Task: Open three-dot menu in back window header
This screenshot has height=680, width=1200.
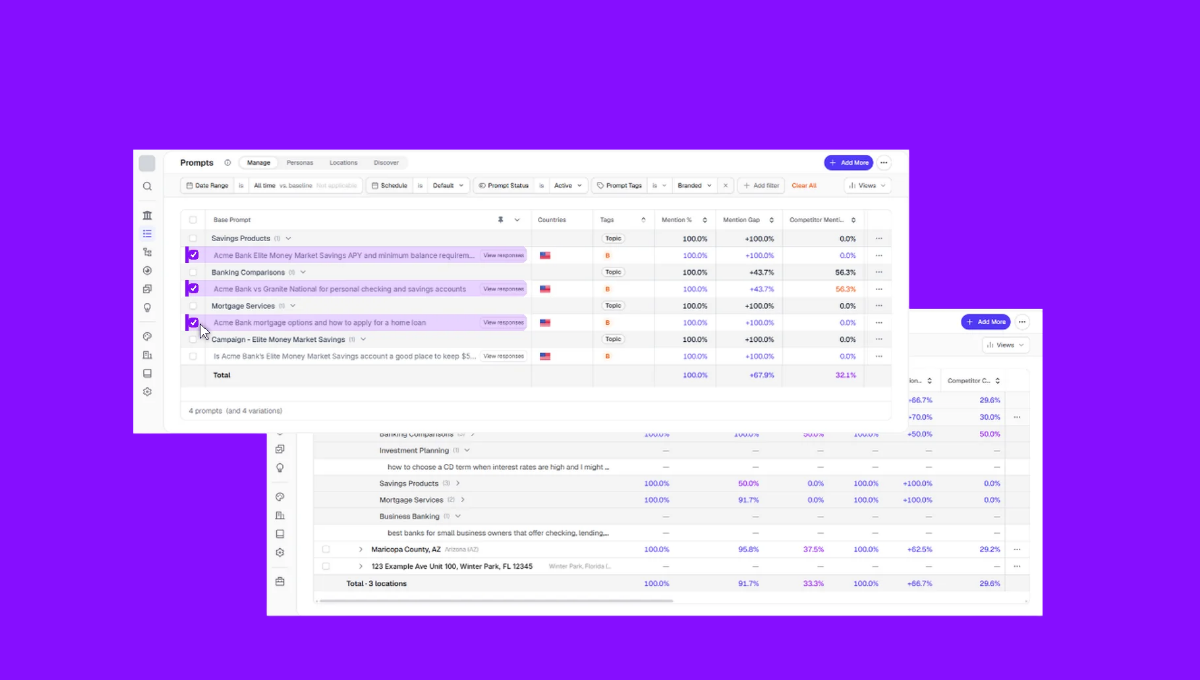Action: tap(1022, 322)
